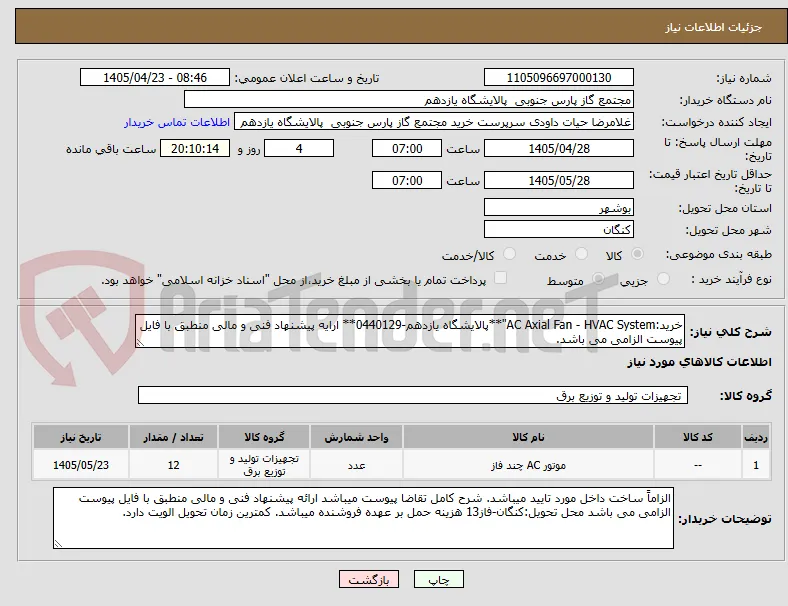Click the شماره نیاز field 1105096697000130

559,78
